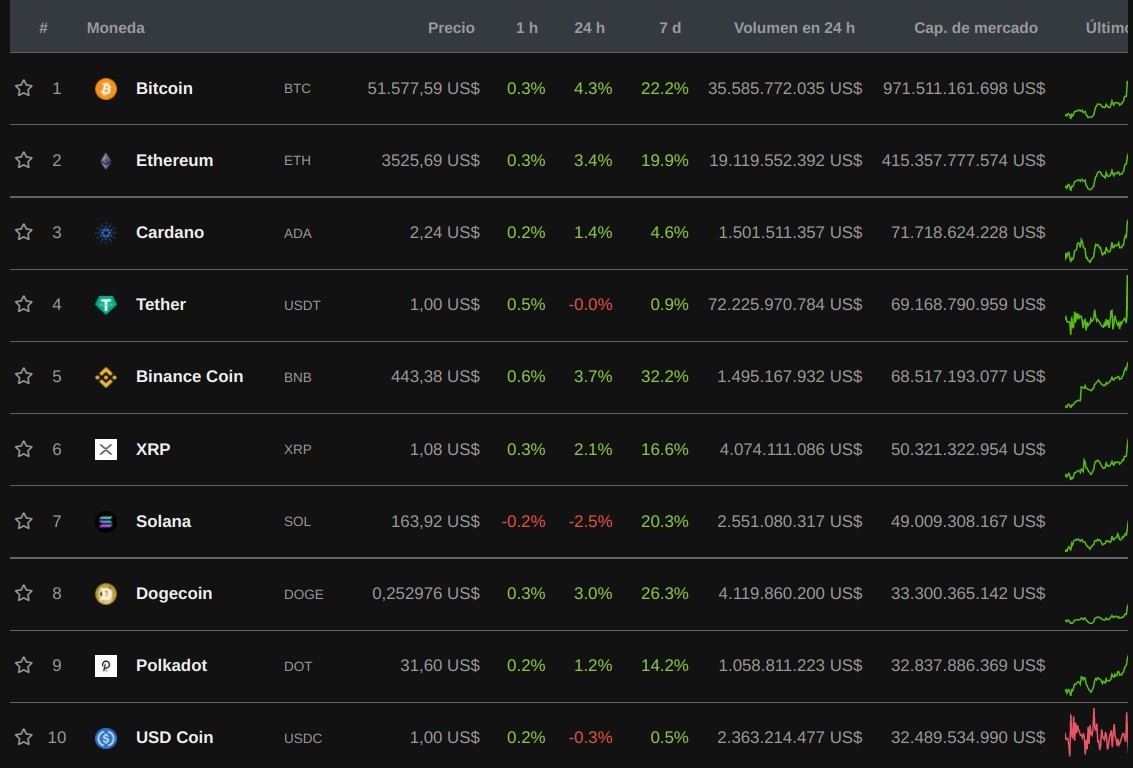View Bitcoin 7-day sparkline chart
The image size is (1133, 768).
pos(1096,100)
